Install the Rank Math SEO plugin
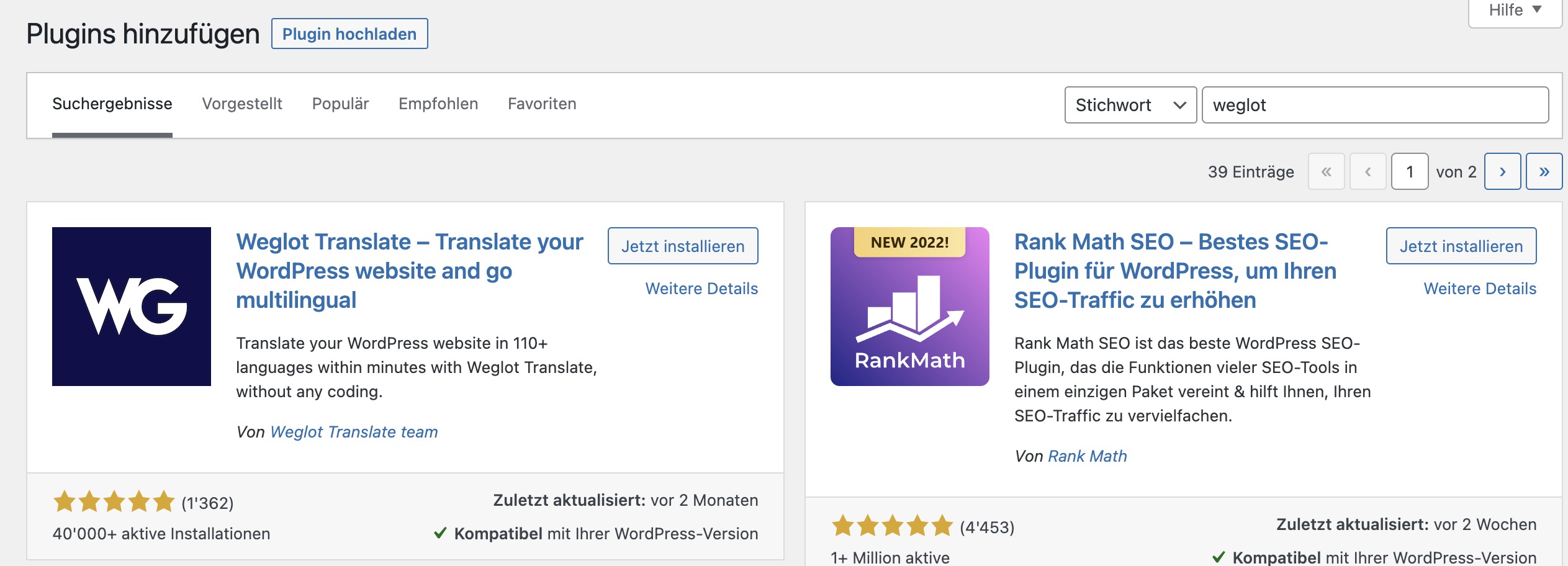Screen dimensions: 1568x566 (x=1461, y=246)
